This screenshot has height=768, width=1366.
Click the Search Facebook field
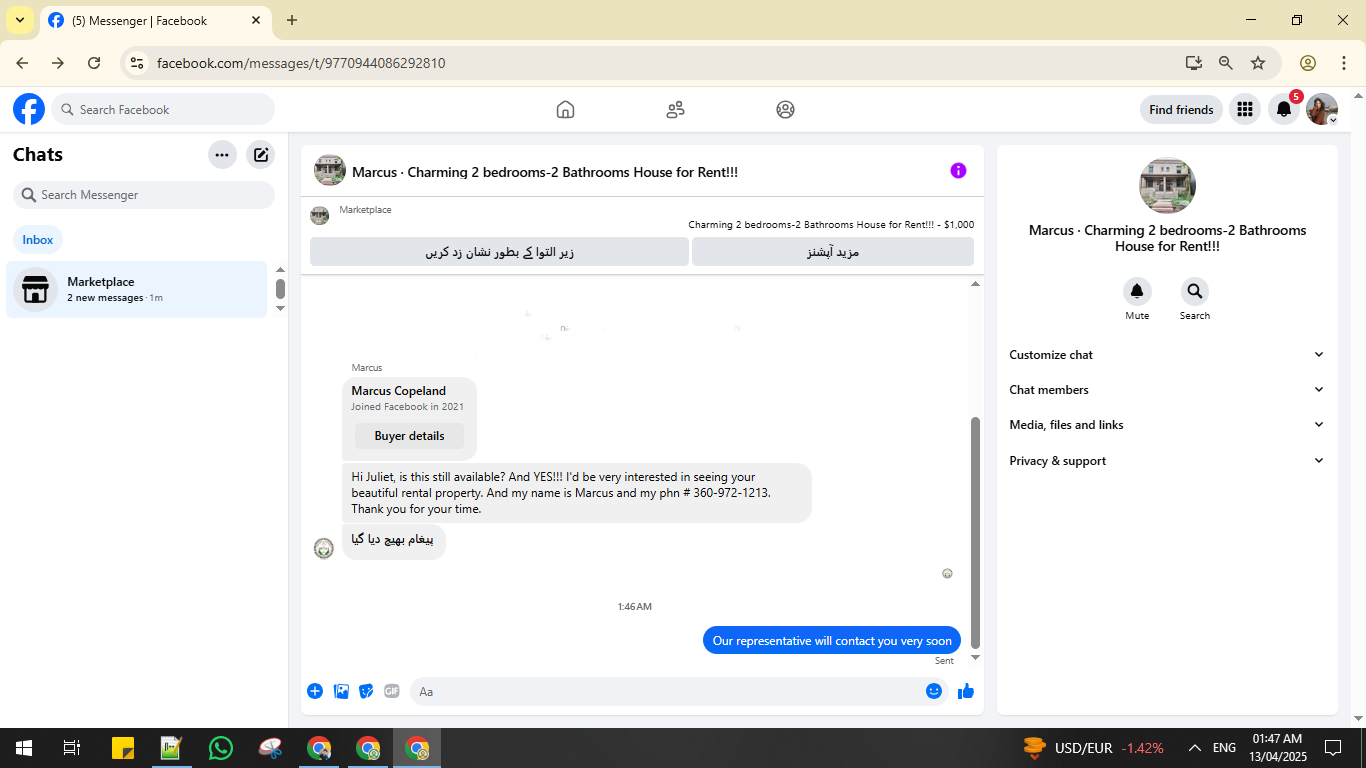[x=163, y=109]
